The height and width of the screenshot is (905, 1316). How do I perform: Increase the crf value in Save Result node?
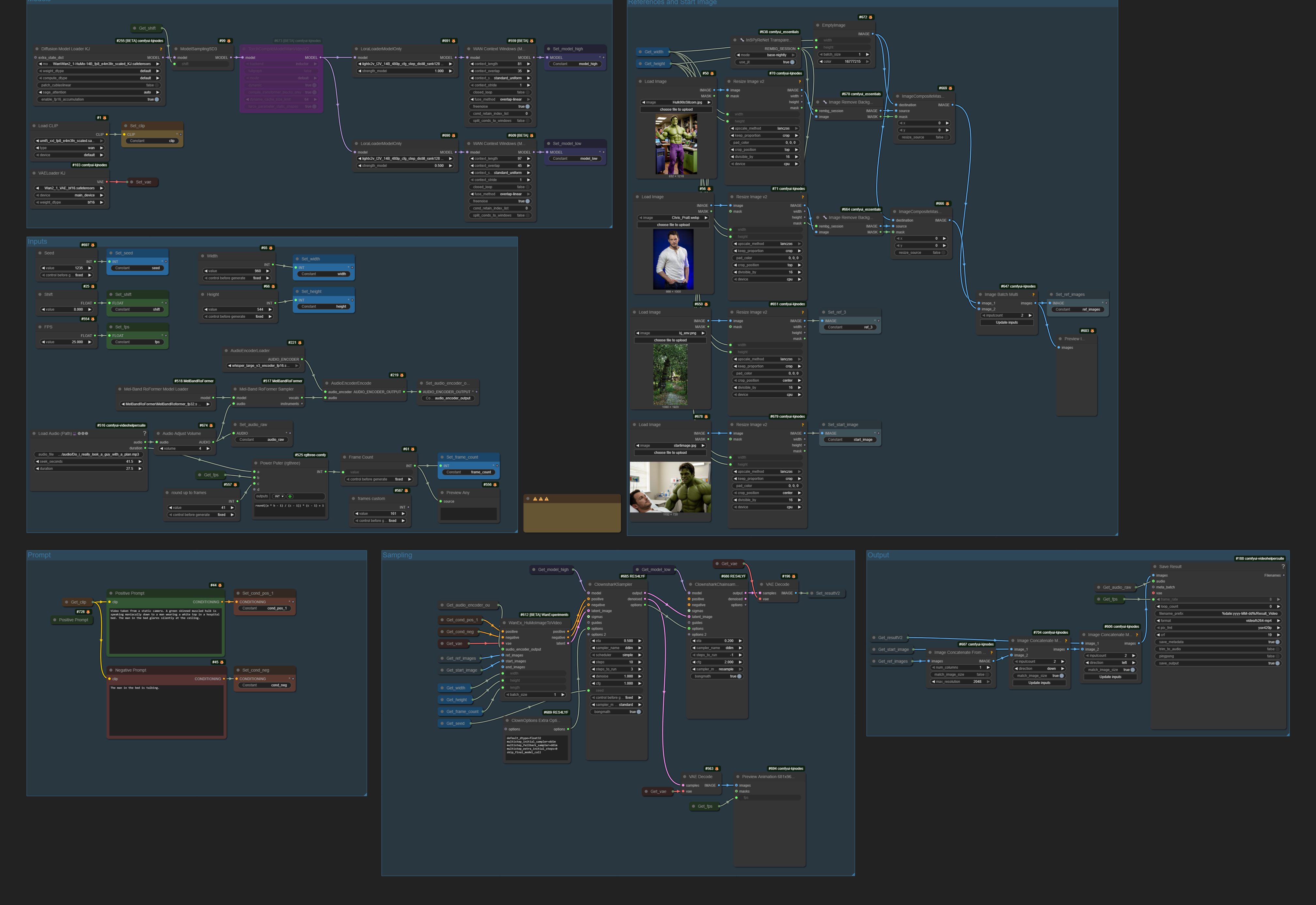(1279, 635)
